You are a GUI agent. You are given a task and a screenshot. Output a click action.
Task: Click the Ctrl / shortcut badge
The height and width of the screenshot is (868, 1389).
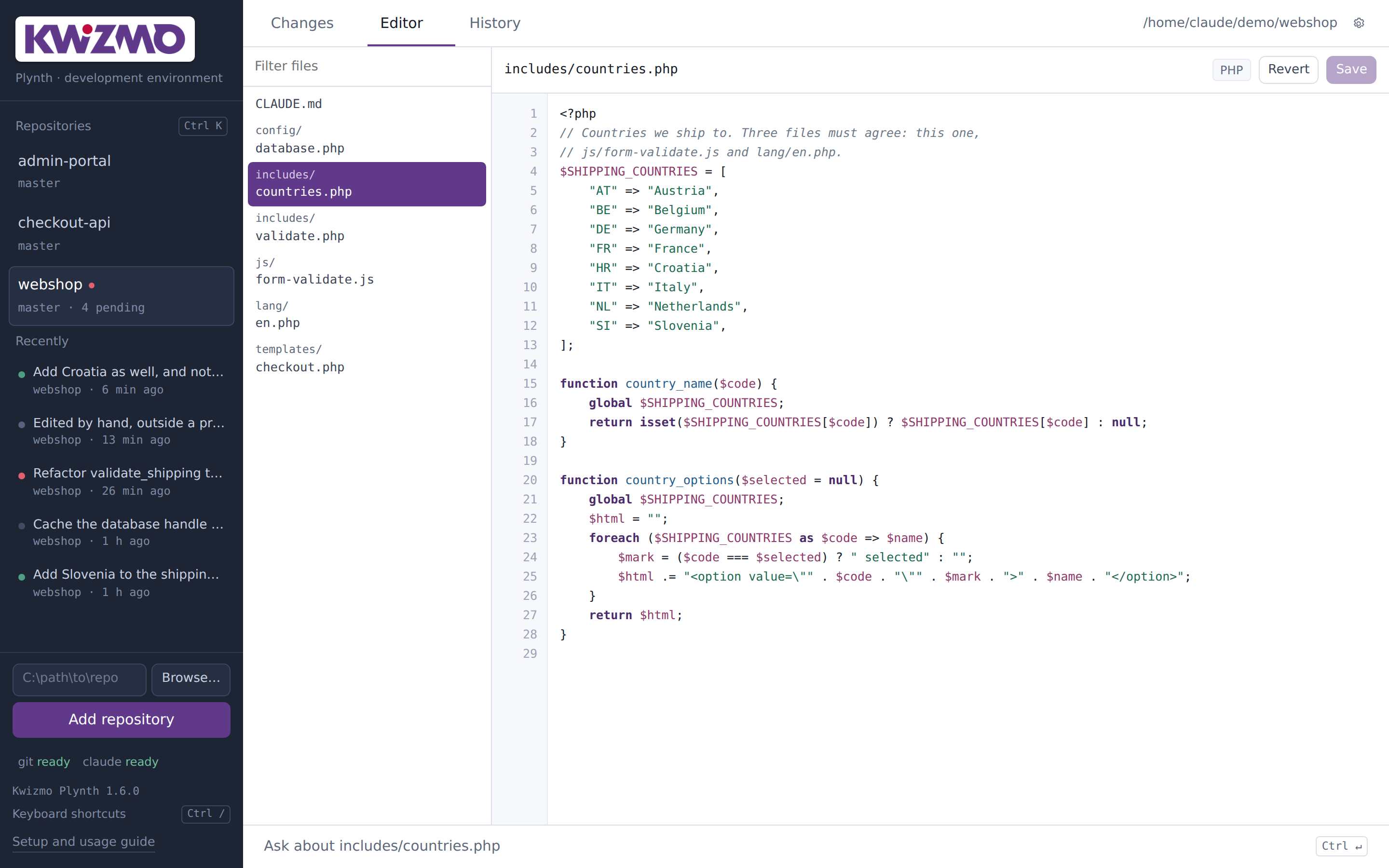[x=205, y=814]
